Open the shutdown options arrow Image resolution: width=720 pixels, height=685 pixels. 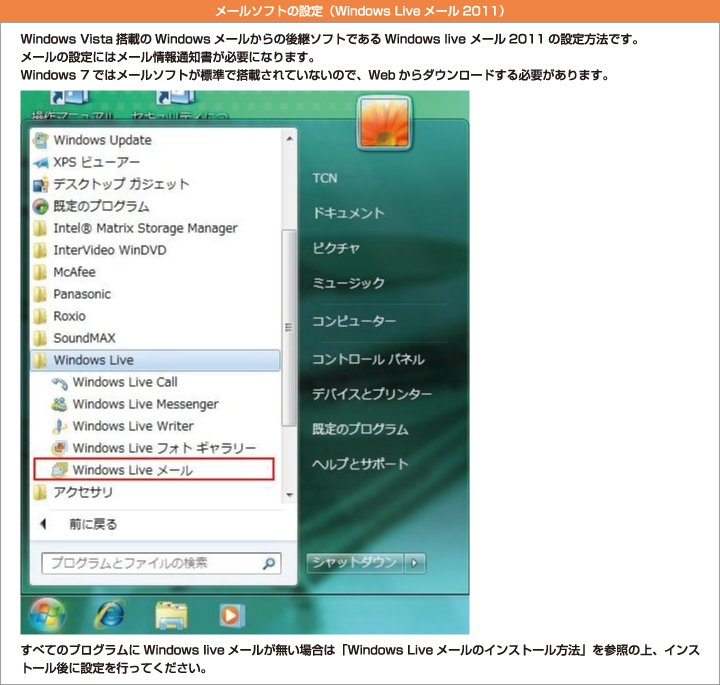tap(415, 563)
